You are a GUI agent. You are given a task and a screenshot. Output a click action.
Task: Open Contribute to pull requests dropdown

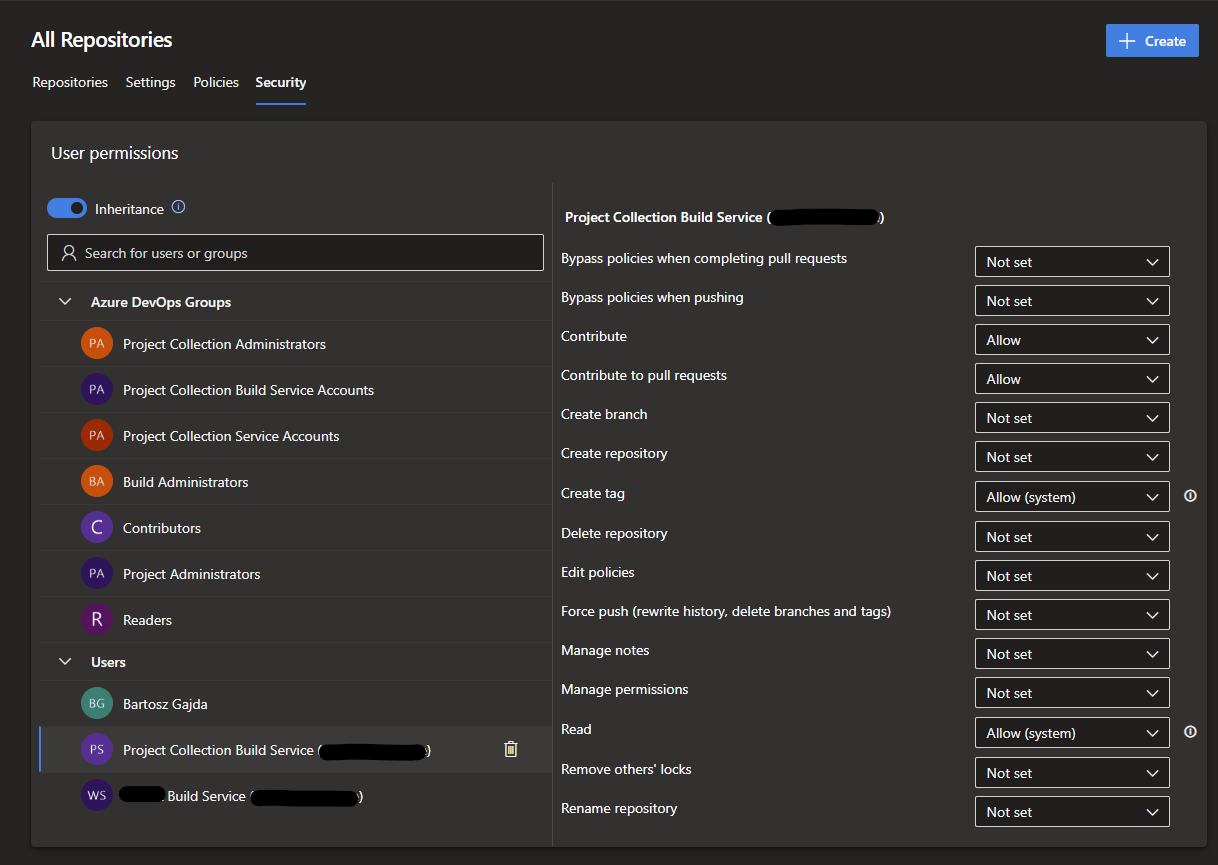tap(1072, 379)
